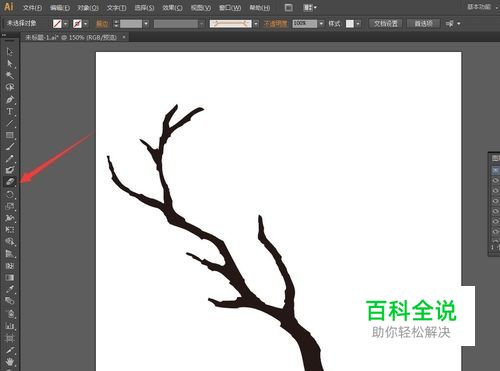The width and height of the screenshot is (500, 371).
Task: Select the Free Transform tool
Action: tap(10, 230)
